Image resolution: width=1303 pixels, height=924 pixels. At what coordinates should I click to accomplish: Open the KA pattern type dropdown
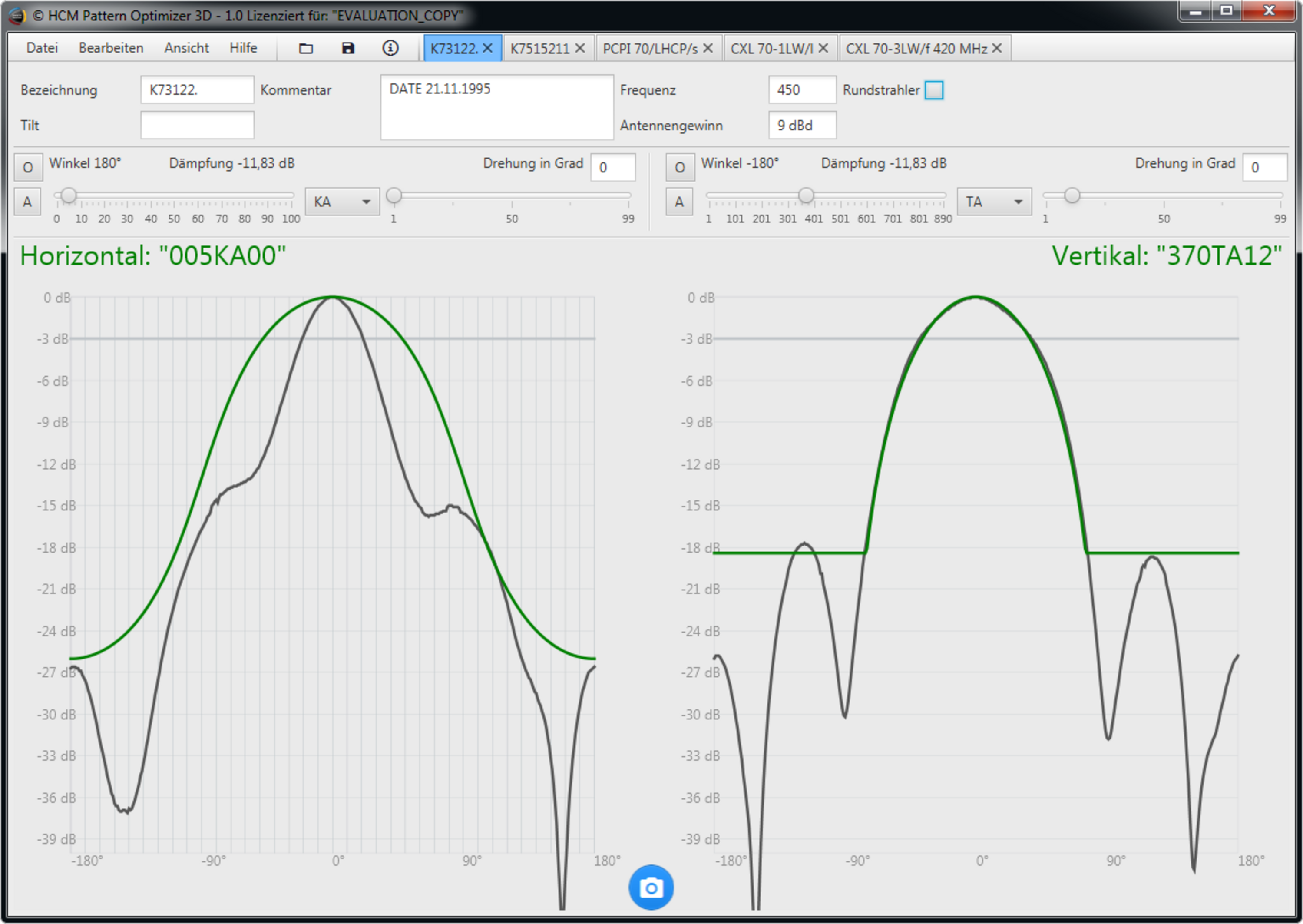tap(342, 202)
